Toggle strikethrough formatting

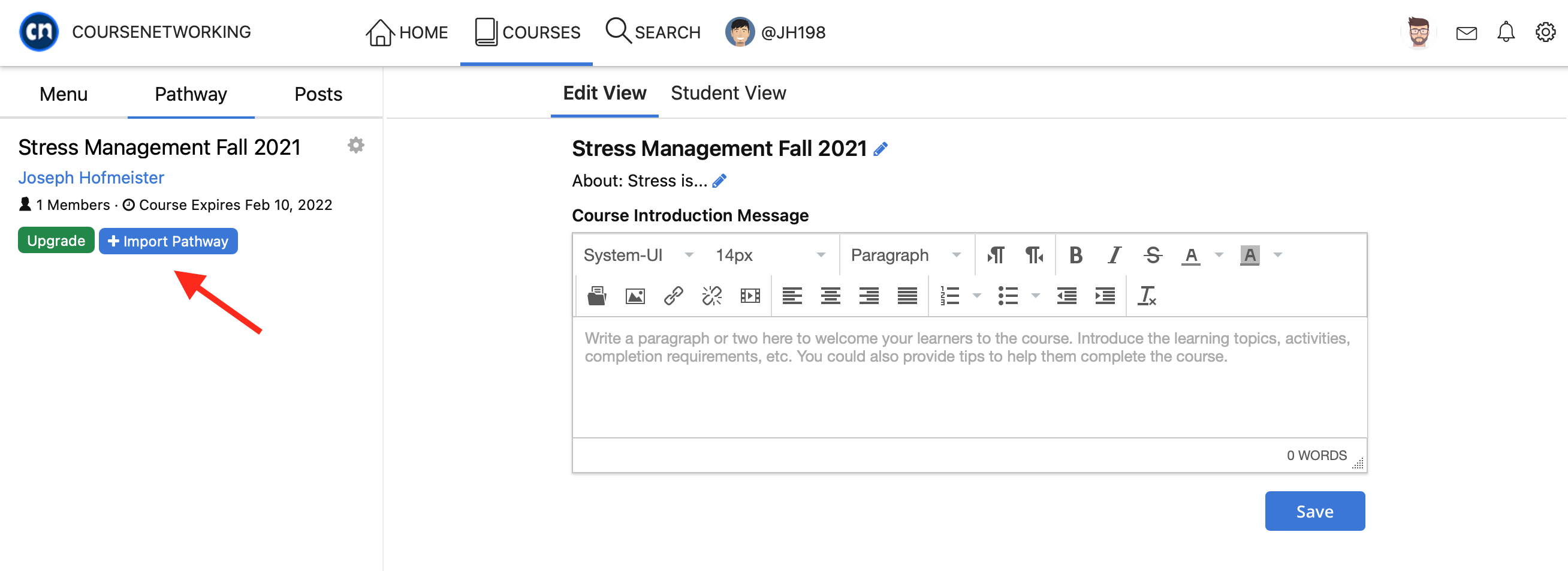click(x=1152, y=255)
